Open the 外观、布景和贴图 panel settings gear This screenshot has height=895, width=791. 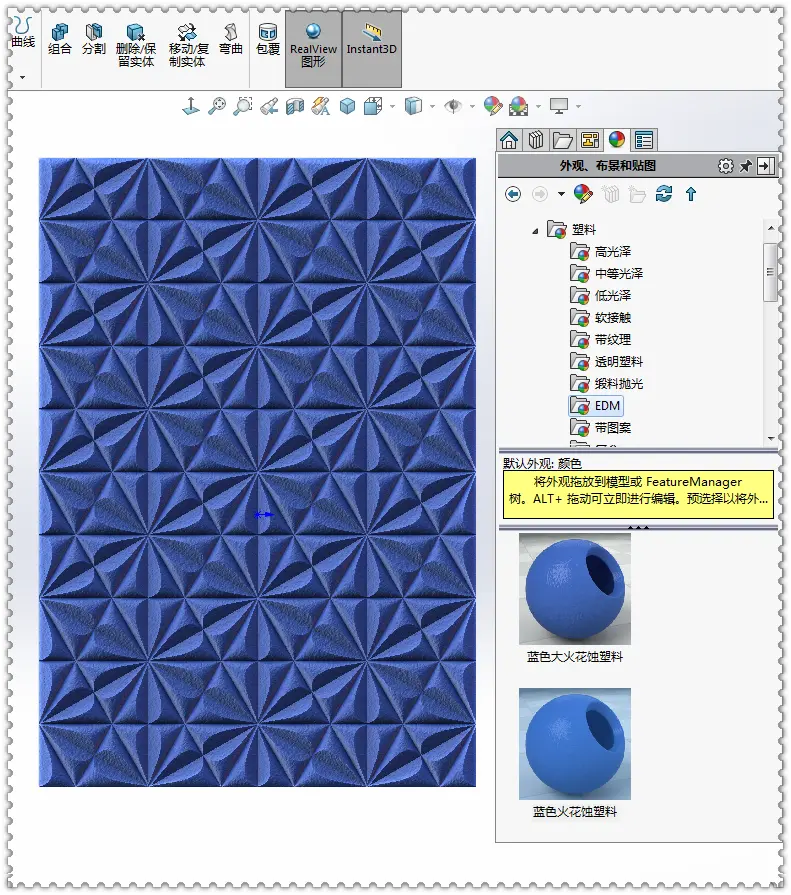click(x=725, y=166)
